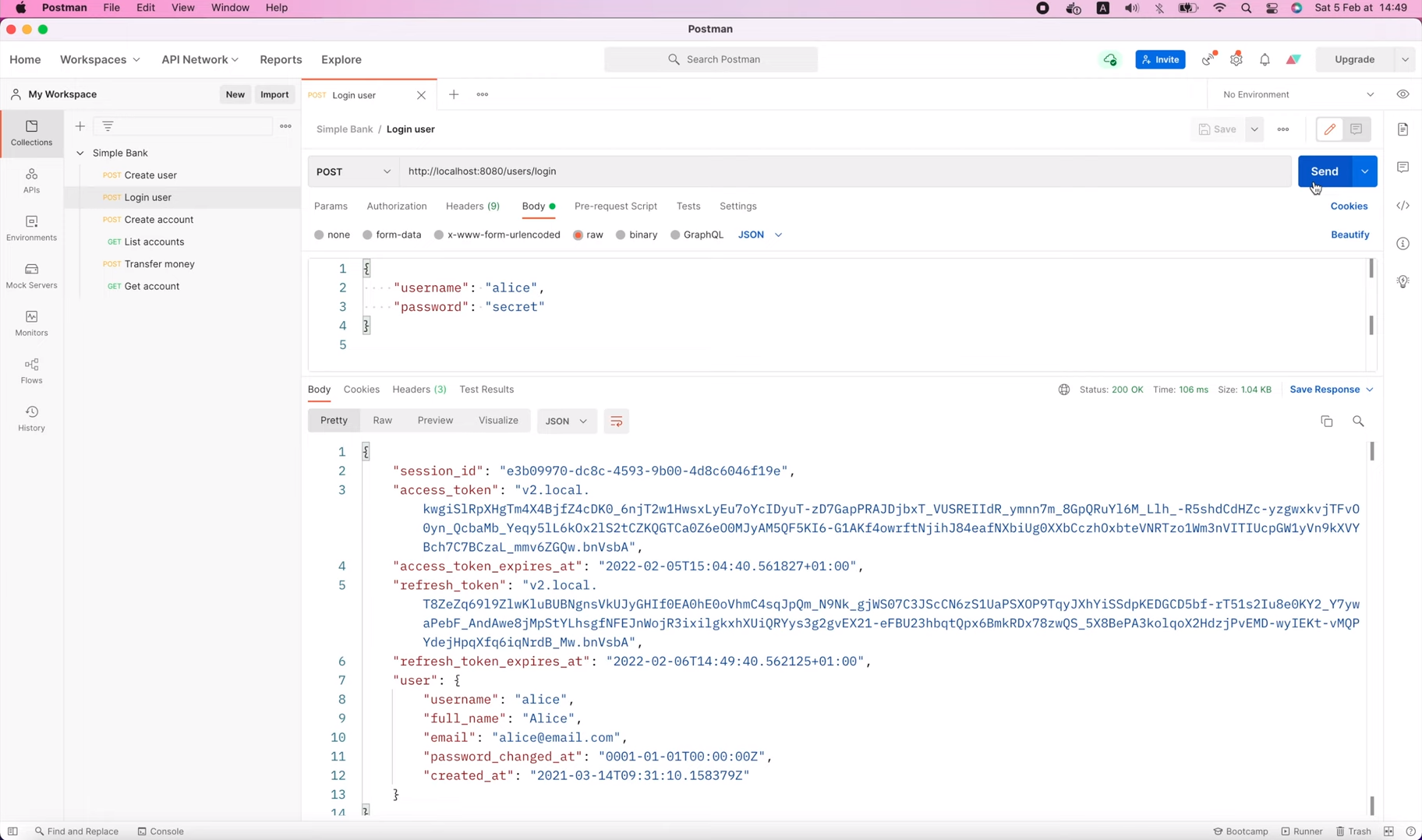Select the raw body type radio
The height and width of the screenshot is (840, 1422).
point(578,235)
